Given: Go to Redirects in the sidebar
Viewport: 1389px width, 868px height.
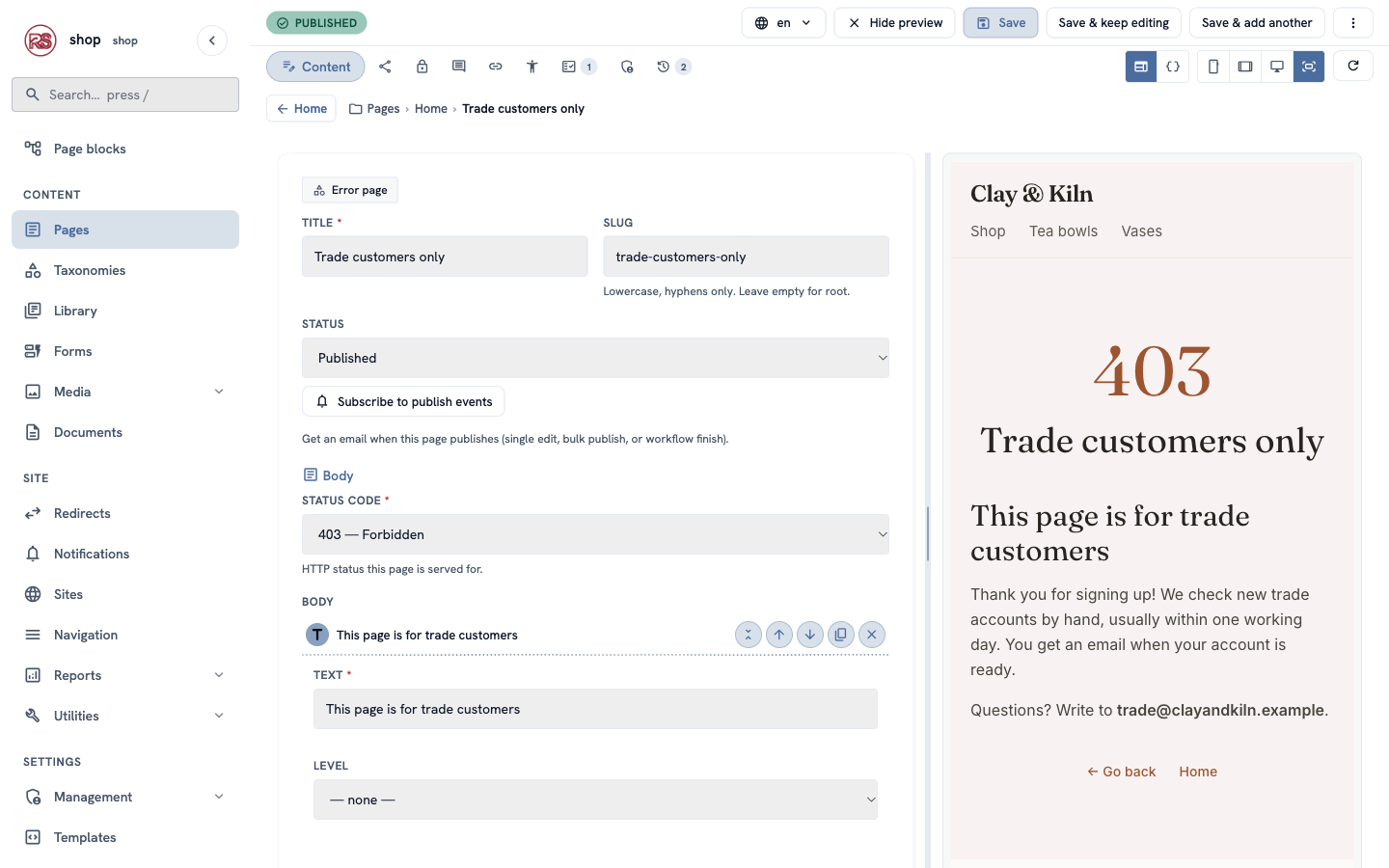Looking at the screenshot, I should 125,513.
